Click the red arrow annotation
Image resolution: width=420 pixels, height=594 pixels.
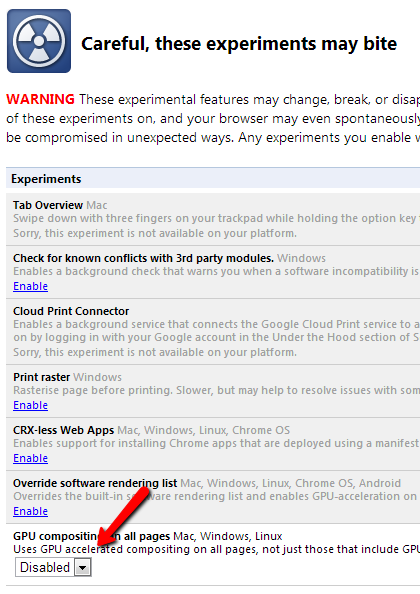pyautogui.click(x=123, y=515)
